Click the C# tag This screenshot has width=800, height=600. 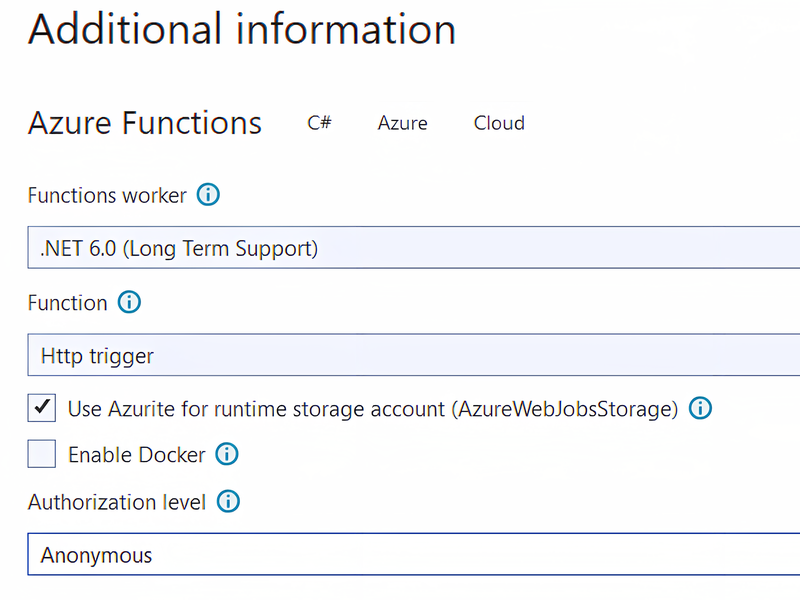tap(319, 123)
